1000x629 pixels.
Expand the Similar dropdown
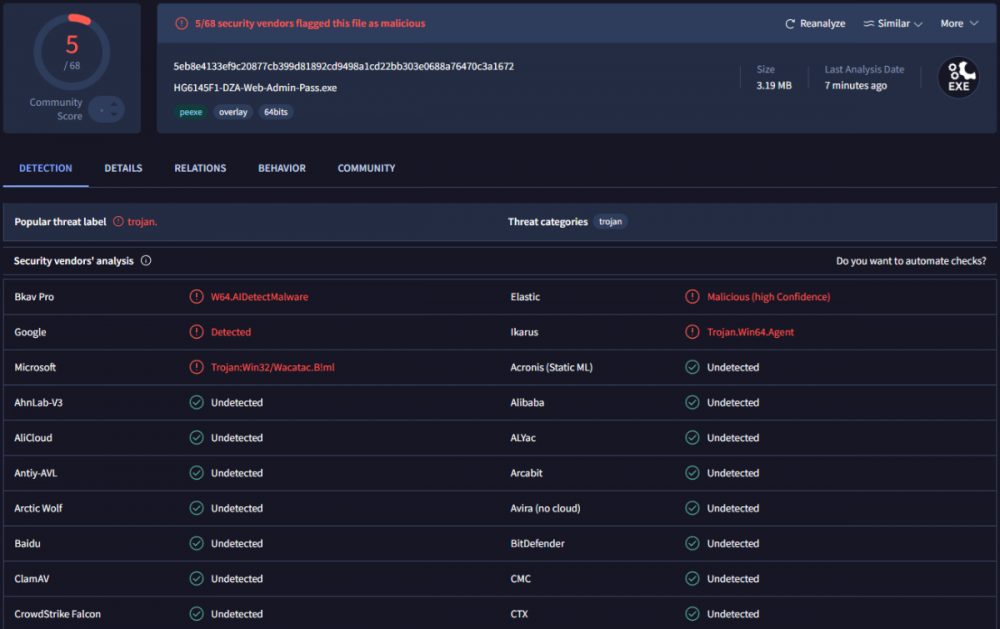(893, 23)
